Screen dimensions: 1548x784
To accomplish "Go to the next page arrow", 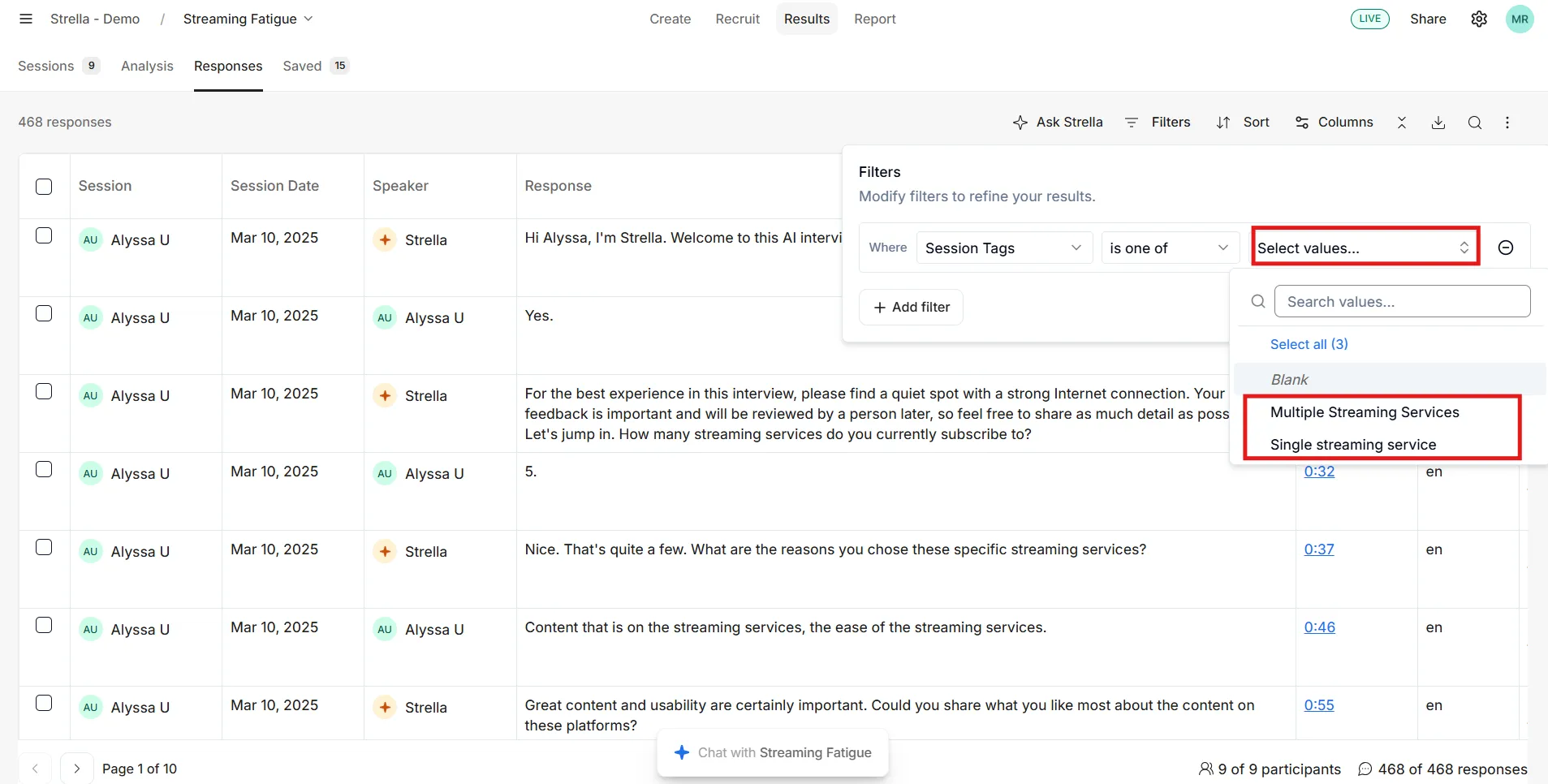I will click(x=76, y=769).
